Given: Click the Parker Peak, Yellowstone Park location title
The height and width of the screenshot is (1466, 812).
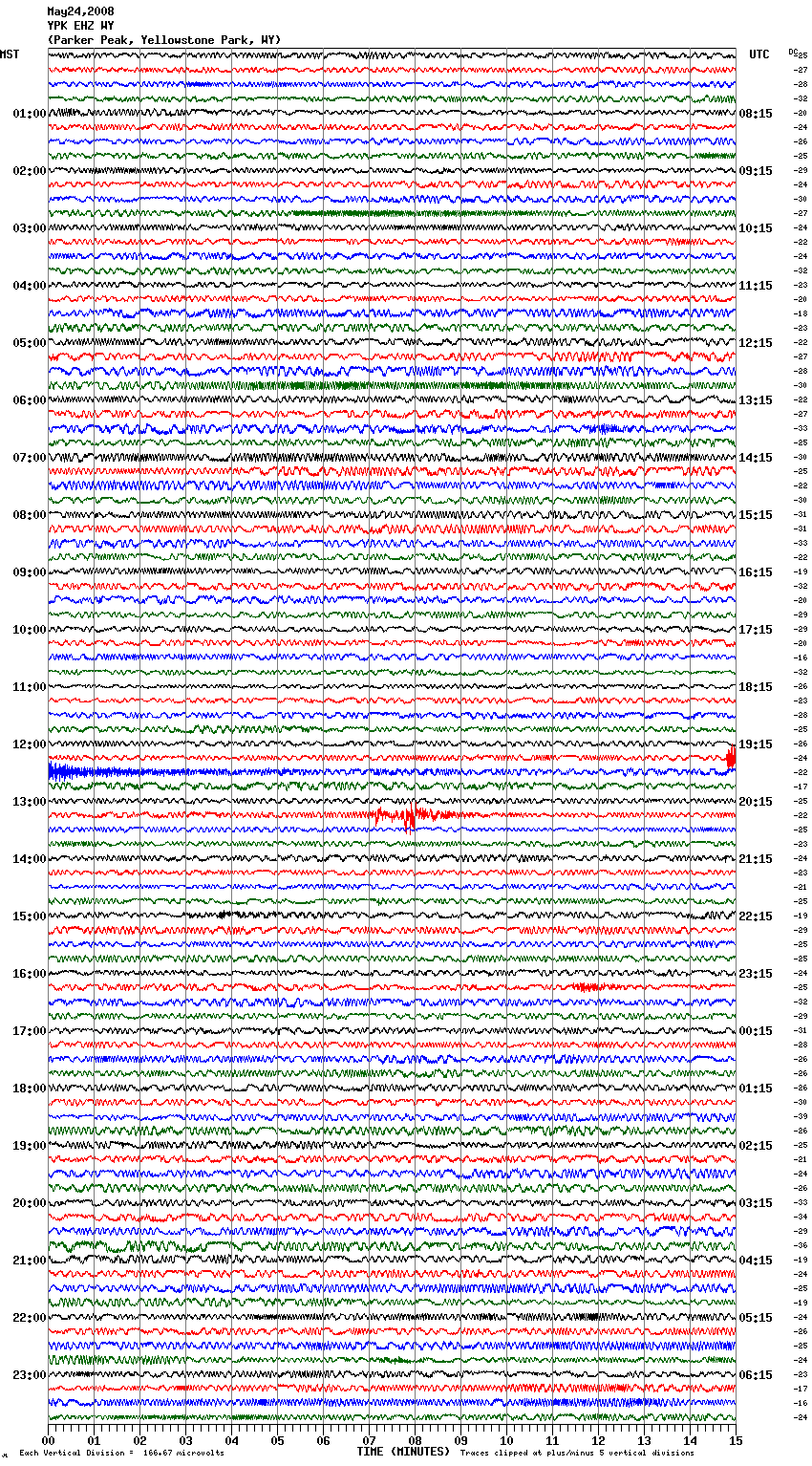Looking at the screenshot, I should click(164, 40).
